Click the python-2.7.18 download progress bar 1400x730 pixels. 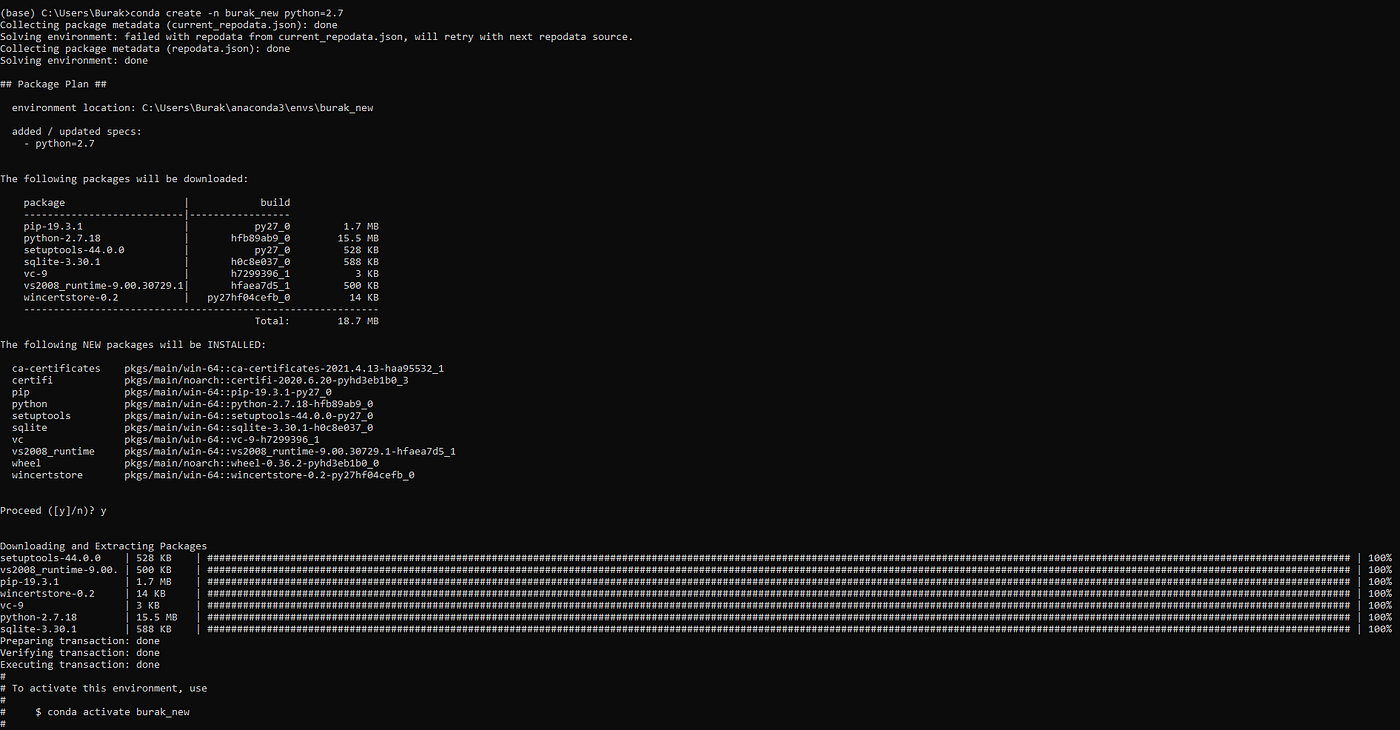coord(779,618)
